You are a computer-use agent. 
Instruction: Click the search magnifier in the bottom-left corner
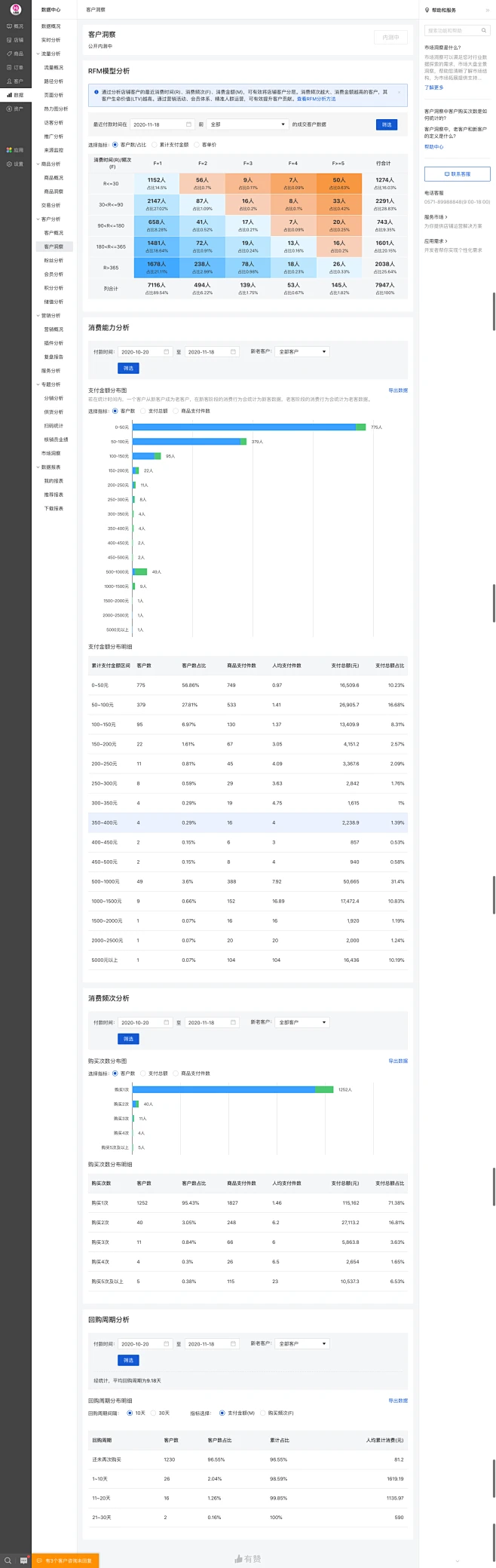8,1560
